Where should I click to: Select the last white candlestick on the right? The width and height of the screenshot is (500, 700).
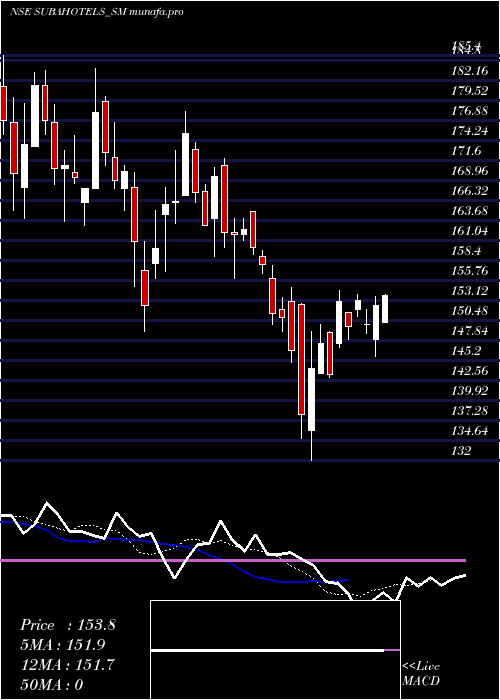(385, 309)
